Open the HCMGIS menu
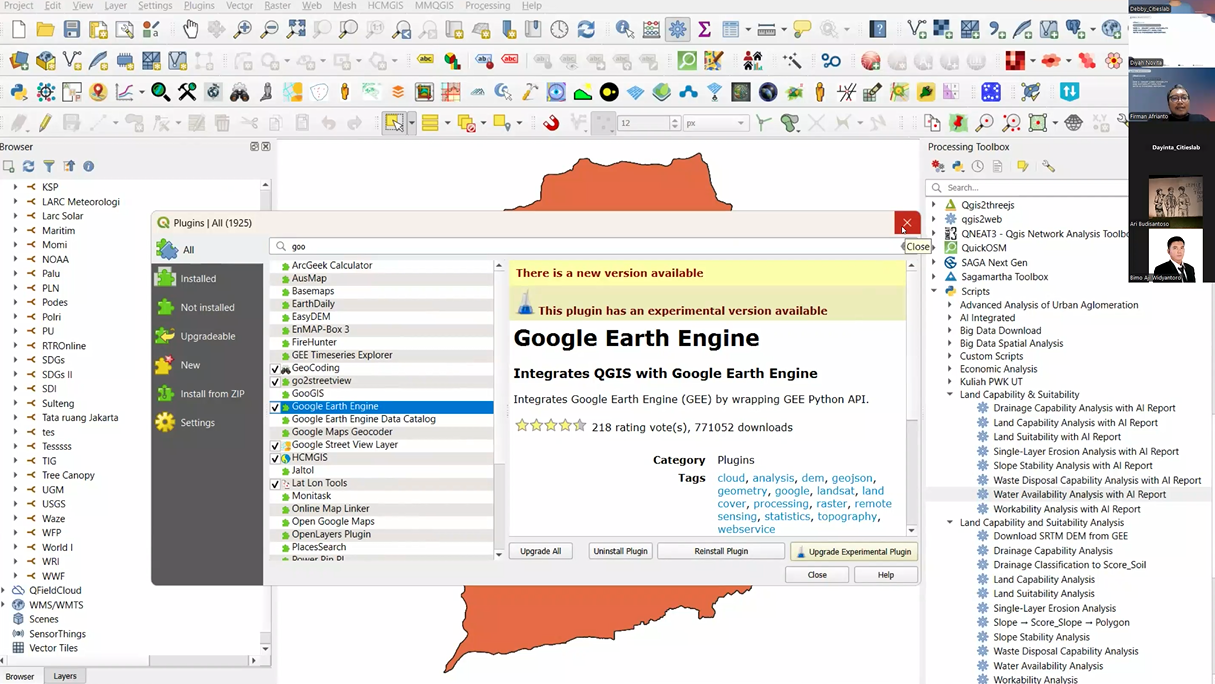The image size is (1215, 684). coord(385,6)
